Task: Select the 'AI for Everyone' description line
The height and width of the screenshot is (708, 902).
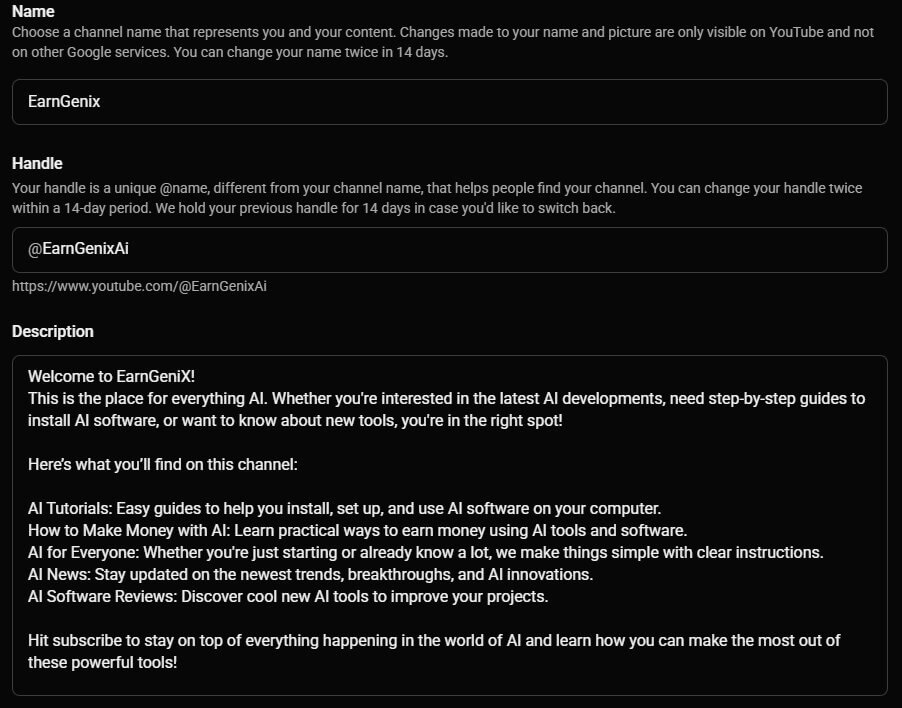Action: click(426, 552)
